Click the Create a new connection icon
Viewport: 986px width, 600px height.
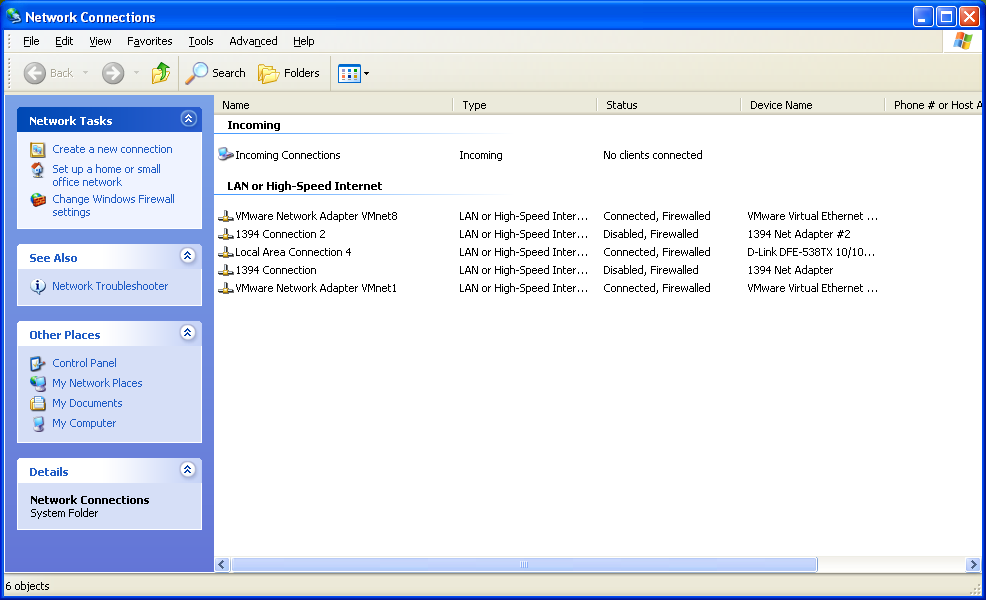[38, 150]
